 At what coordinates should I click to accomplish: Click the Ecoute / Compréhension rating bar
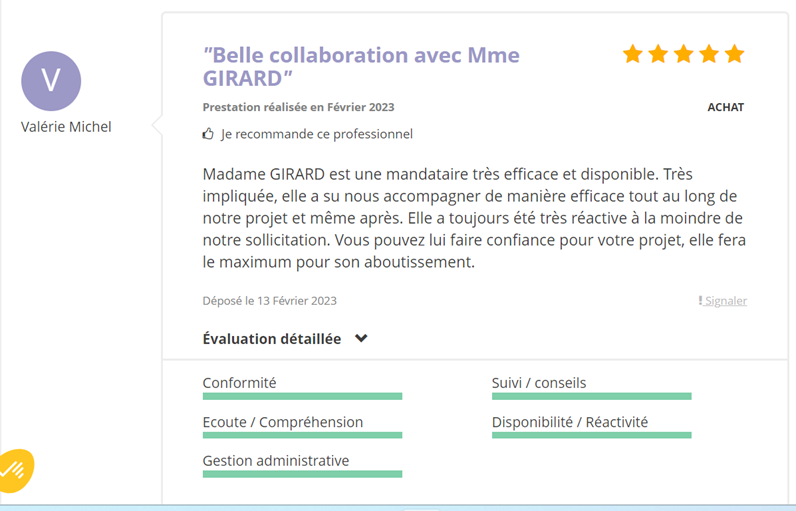point(303,435)
